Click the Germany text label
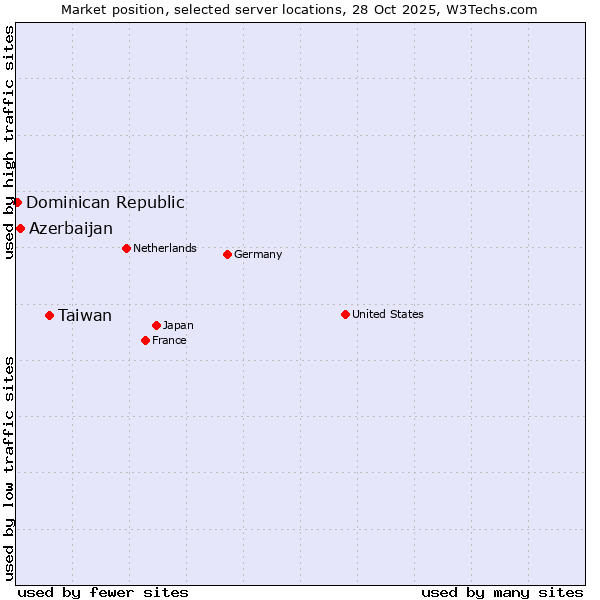600x600 pixels. tap(258, 254)
